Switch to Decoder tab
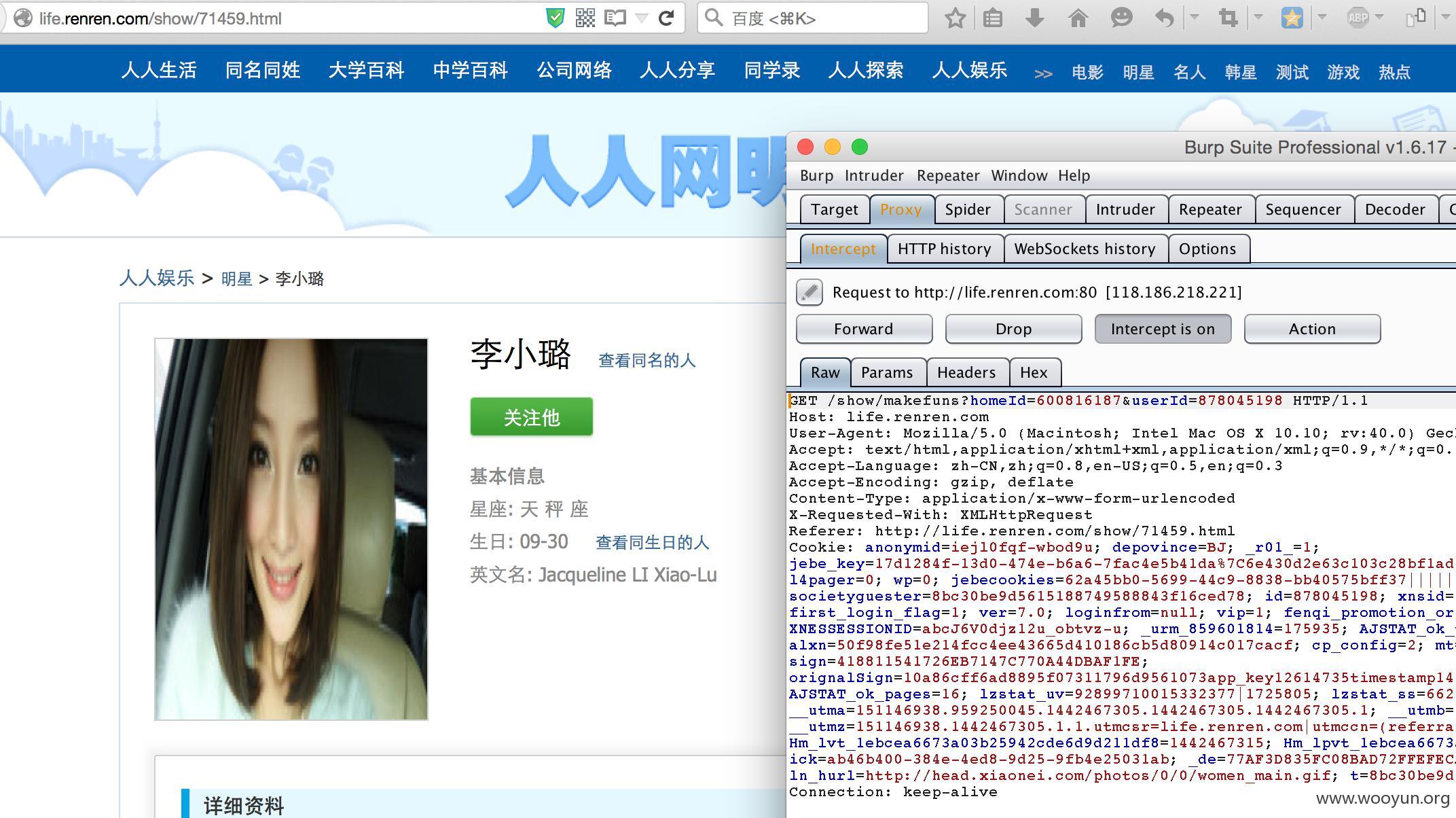Image resolution: width=1456 pixels, height=818 pixels. (1395, 209)
